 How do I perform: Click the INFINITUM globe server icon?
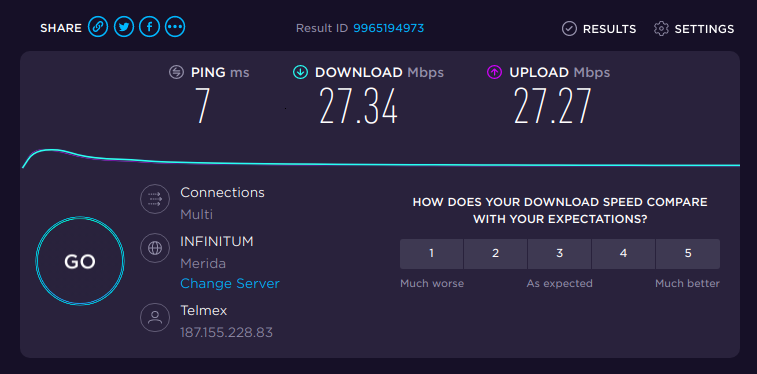point(155,248)
